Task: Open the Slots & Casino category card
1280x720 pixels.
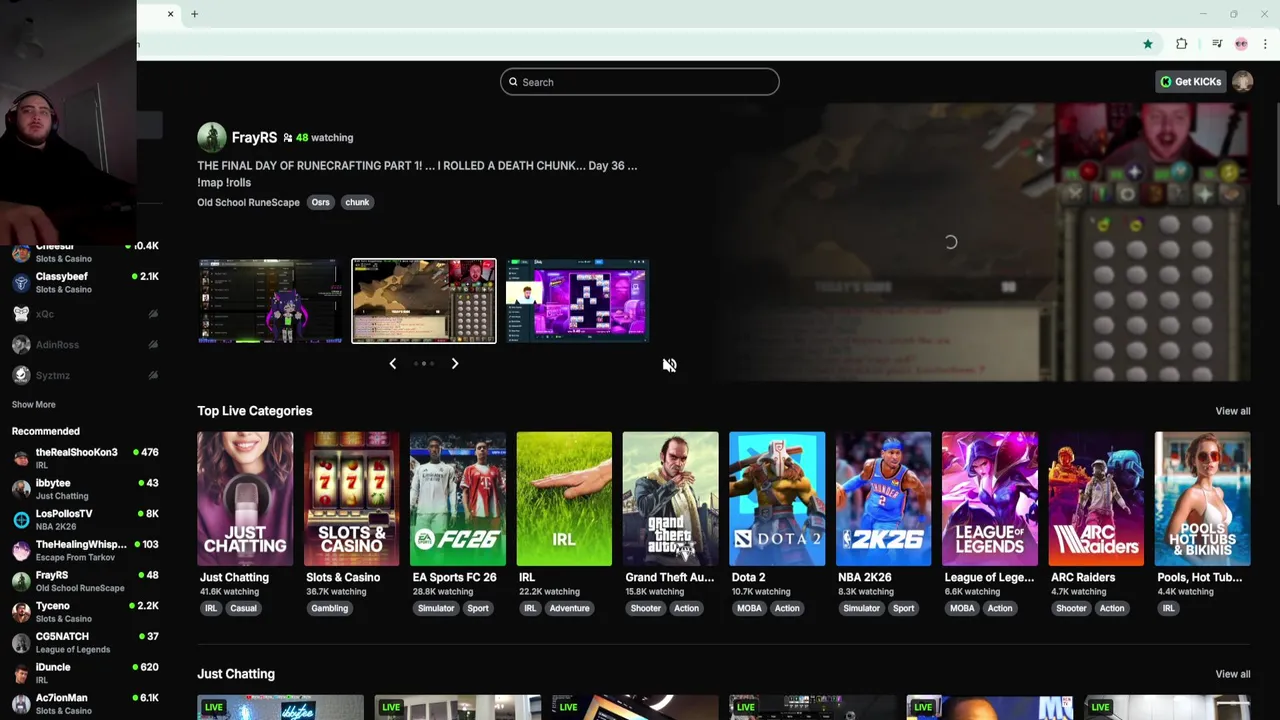Action: point(351,522)
